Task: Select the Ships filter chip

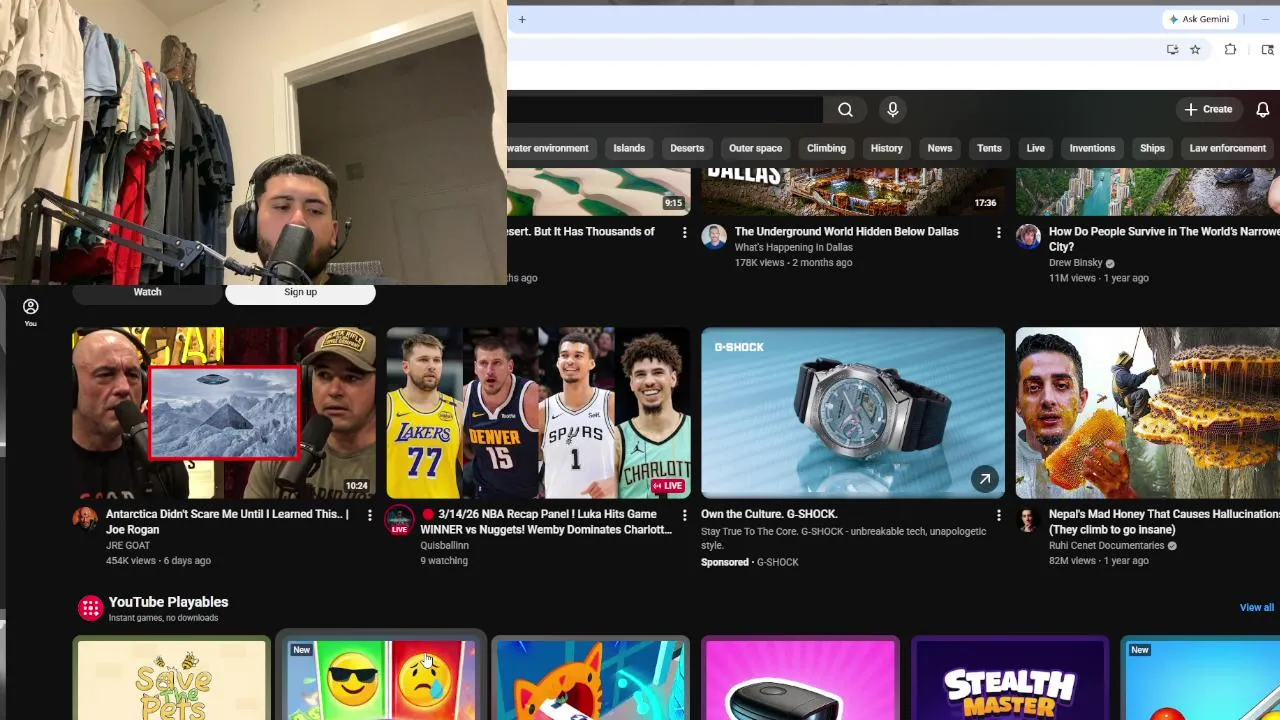Action: coord(1152,148)
